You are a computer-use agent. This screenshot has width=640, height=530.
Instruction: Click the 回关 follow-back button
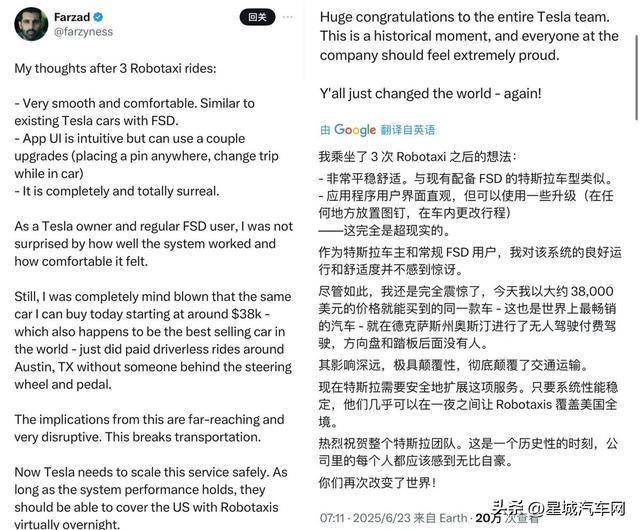pos(257,17)
